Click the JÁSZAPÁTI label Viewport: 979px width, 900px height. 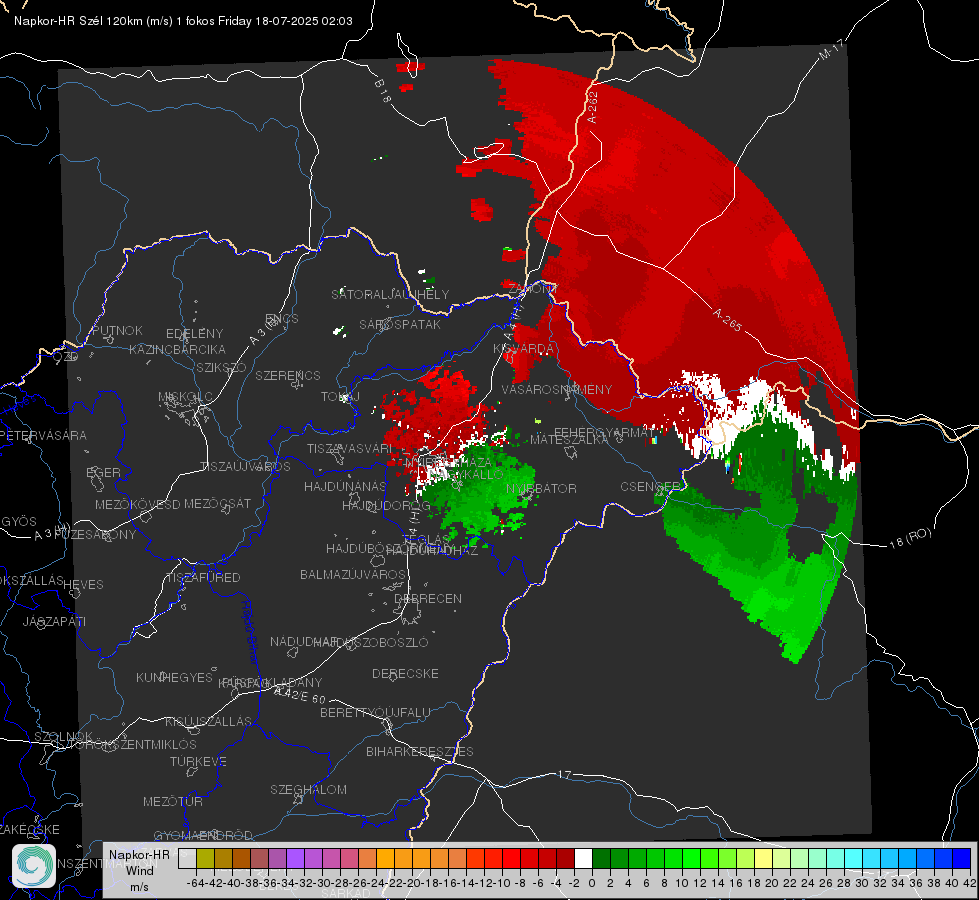click(54, 621)
